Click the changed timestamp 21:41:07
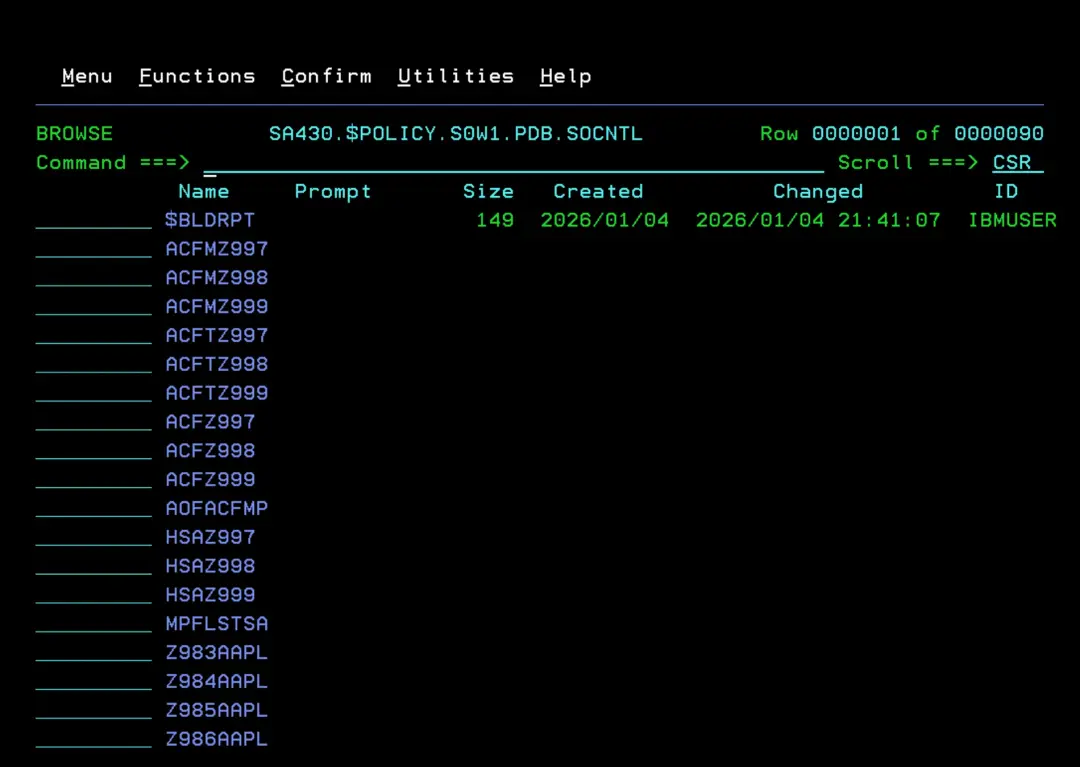Image resolution: width=1080 pixels, height=767 pixels. click(x=889, y=220)
